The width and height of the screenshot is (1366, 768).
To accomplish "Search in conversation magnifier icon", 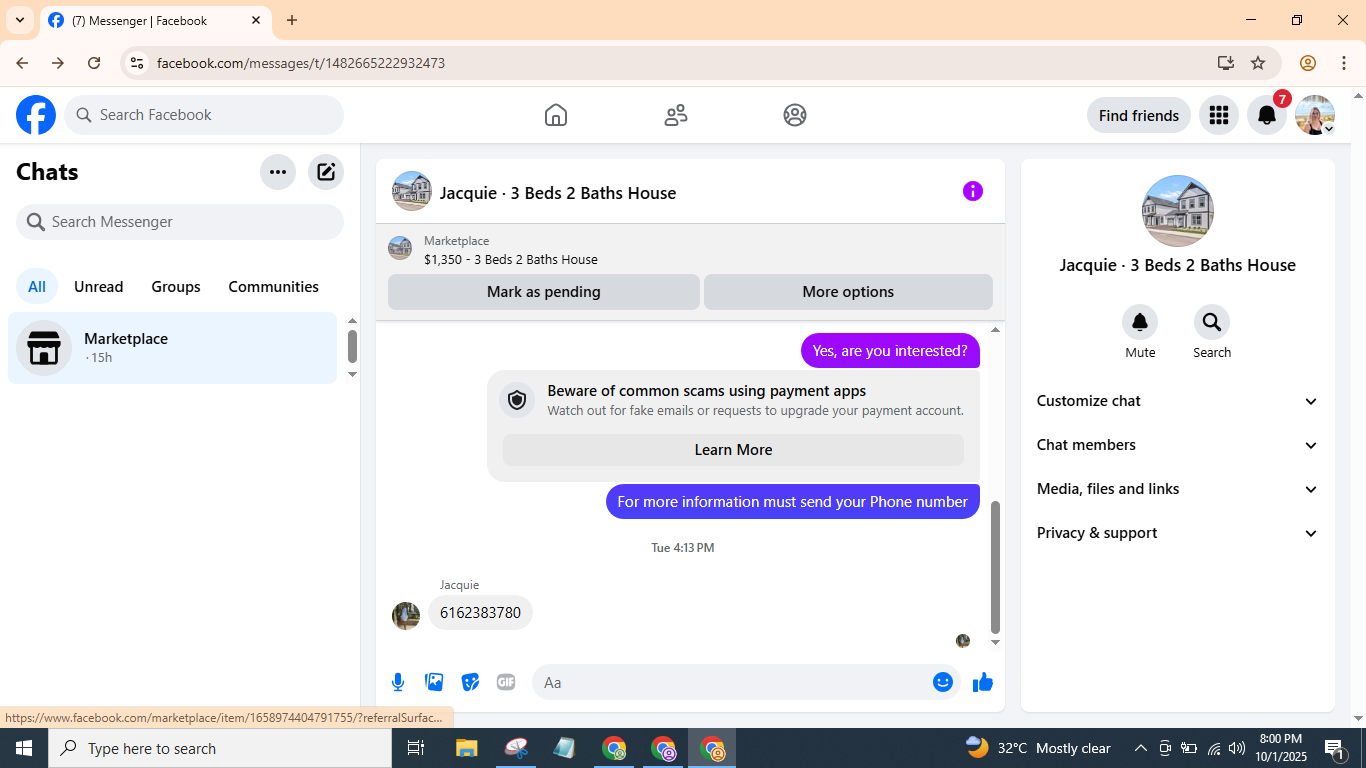I will pos(1212,322).
